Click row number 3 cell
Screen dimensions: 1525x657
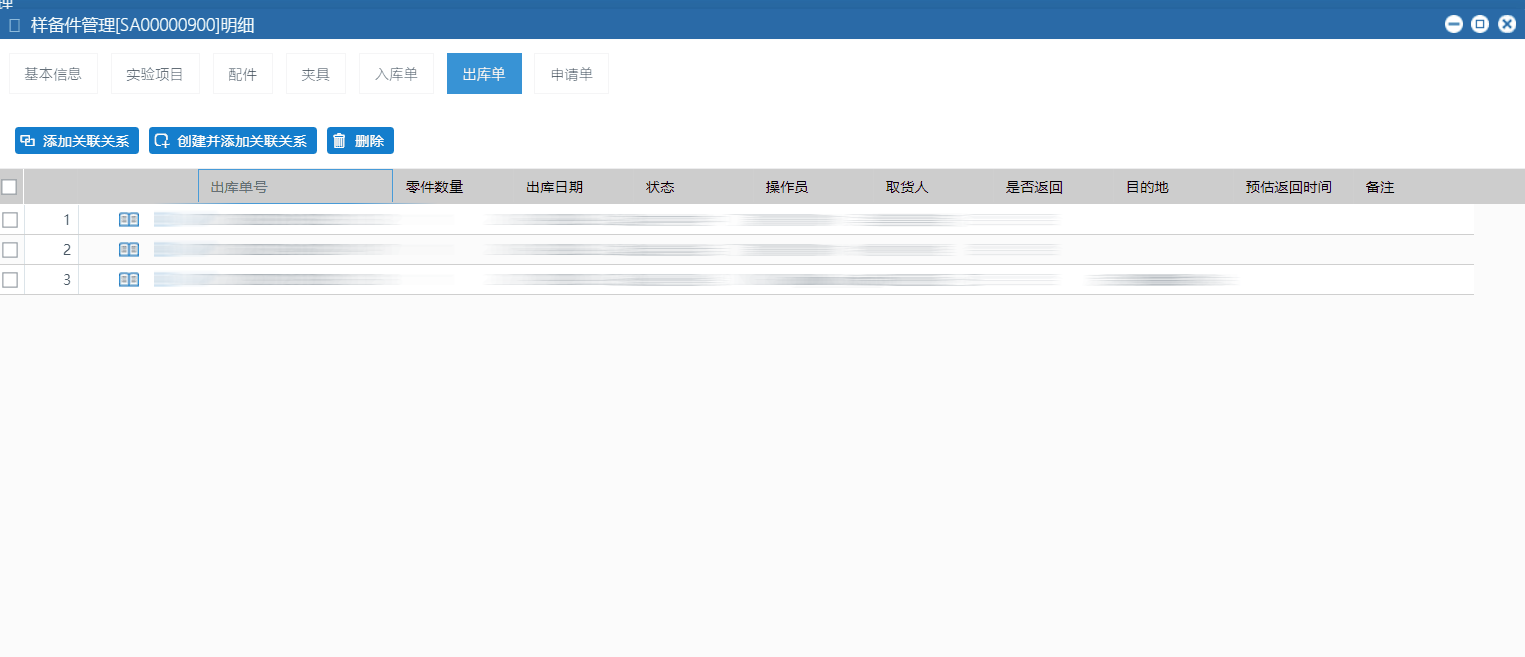tap(51, 280)
